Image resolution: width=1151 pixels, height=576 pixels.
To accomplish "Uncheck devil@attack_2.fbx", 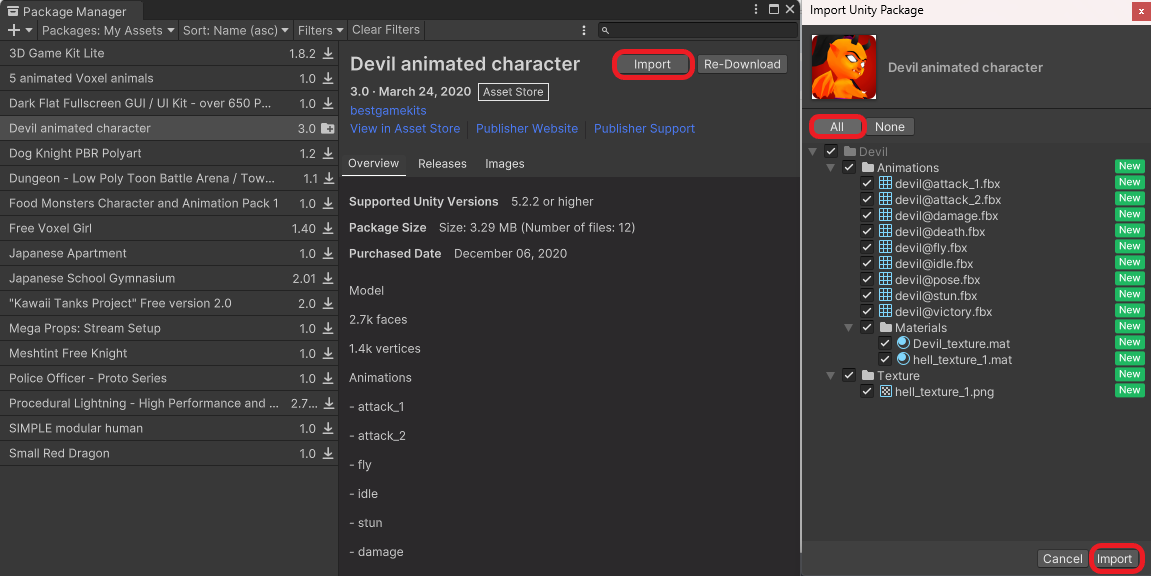I will 867,200.
